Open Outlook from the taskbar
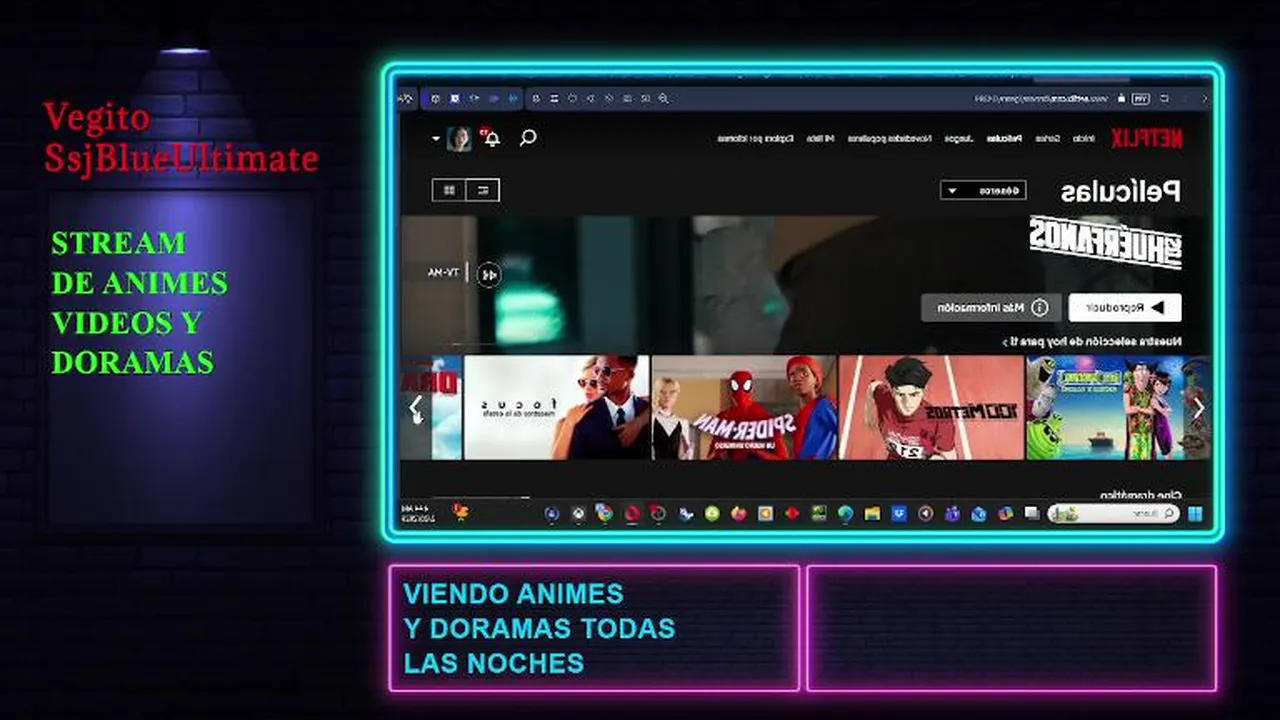 click(x=978, y=513)
